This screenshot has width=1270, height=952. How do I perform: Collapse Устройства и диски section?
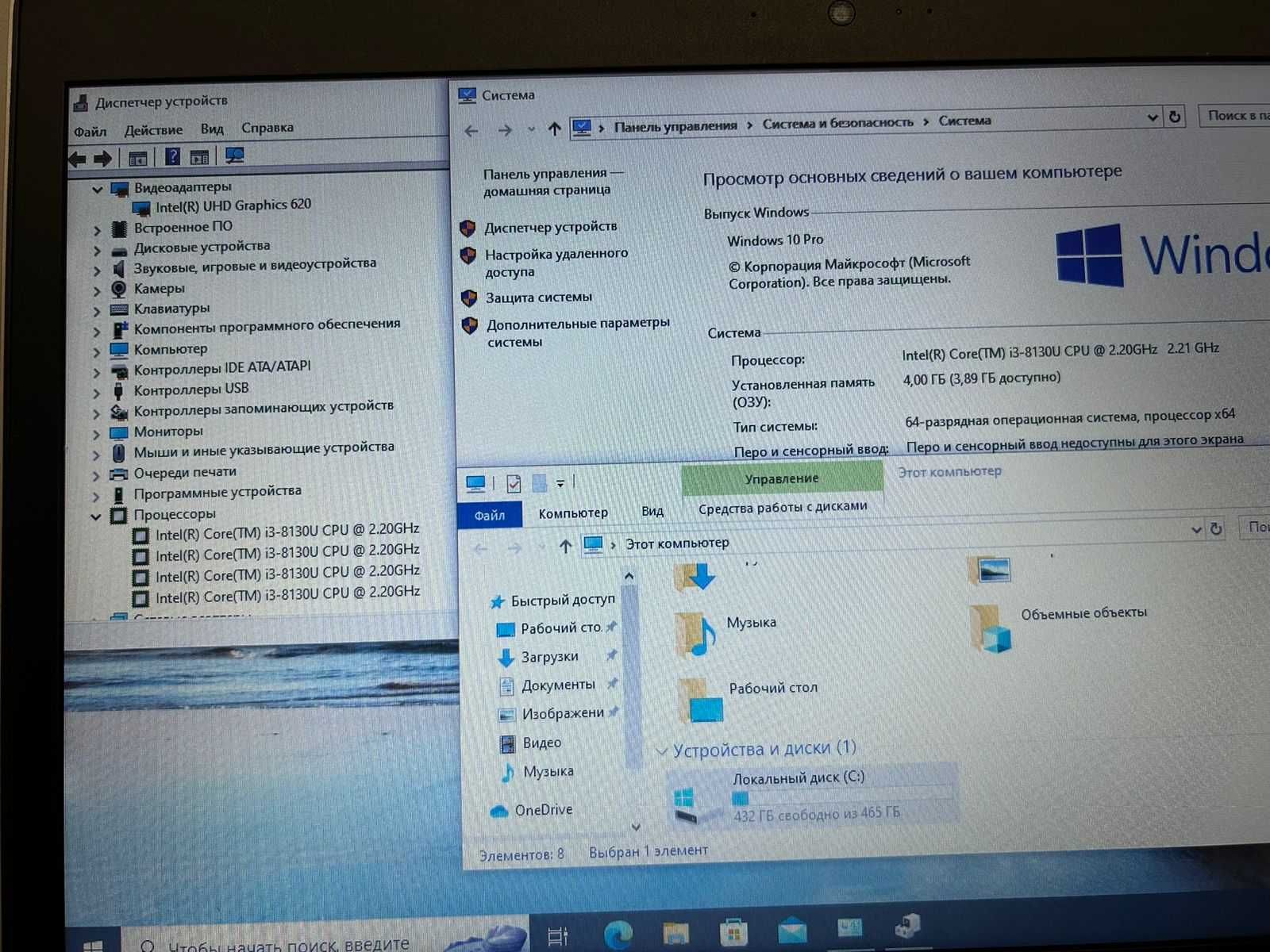[661, 750]
